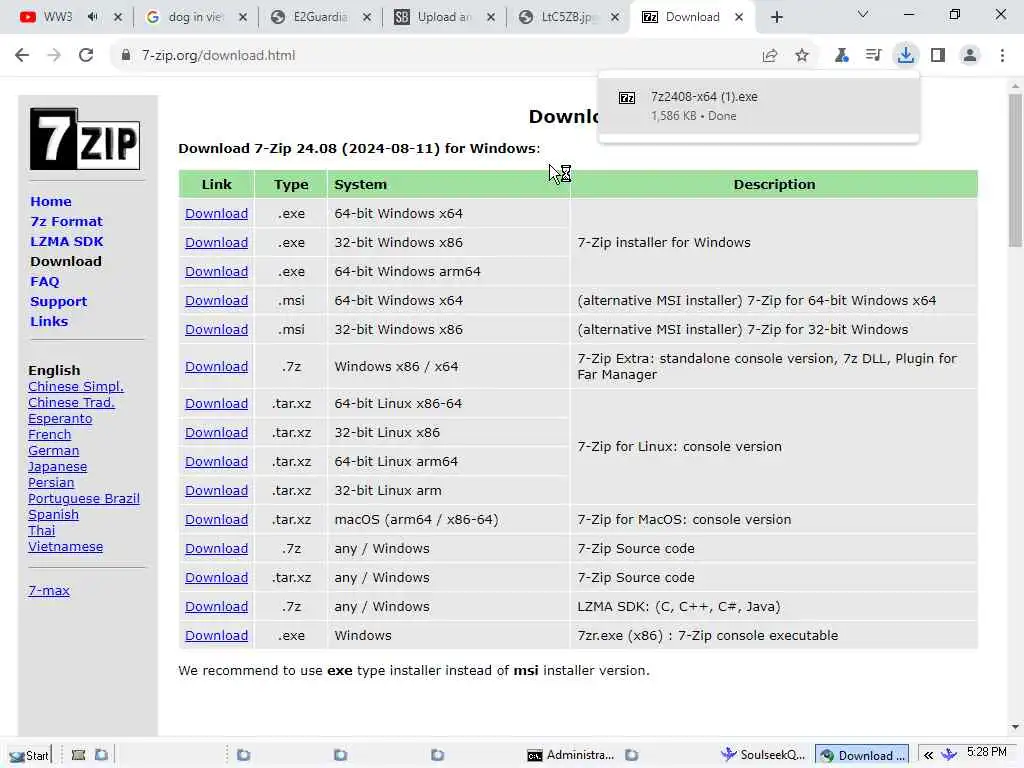Open the Chrome three-dot menu

click(1002, 56)
